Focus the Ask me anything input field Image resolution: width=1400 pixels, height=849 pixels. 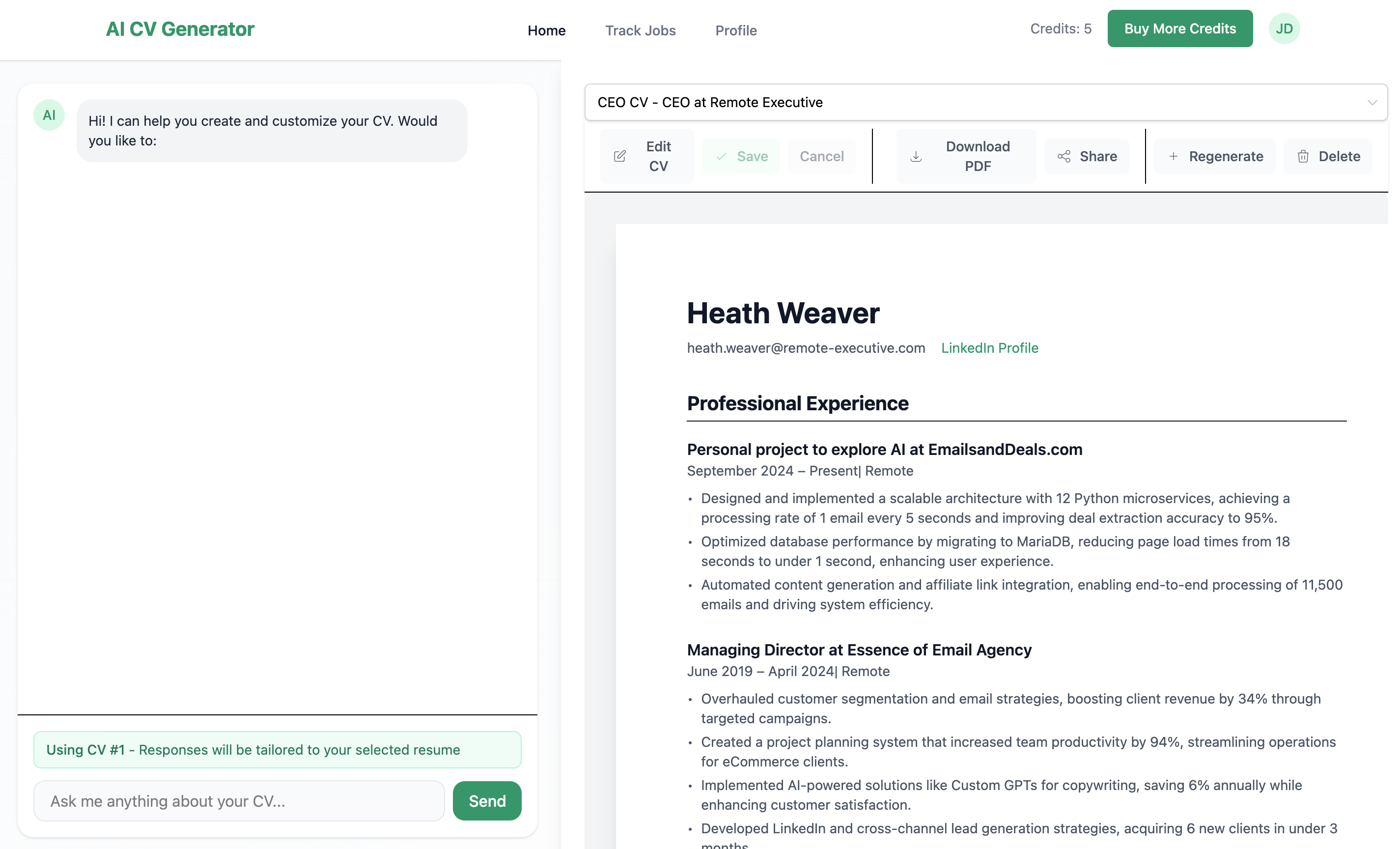coord(239,801)
